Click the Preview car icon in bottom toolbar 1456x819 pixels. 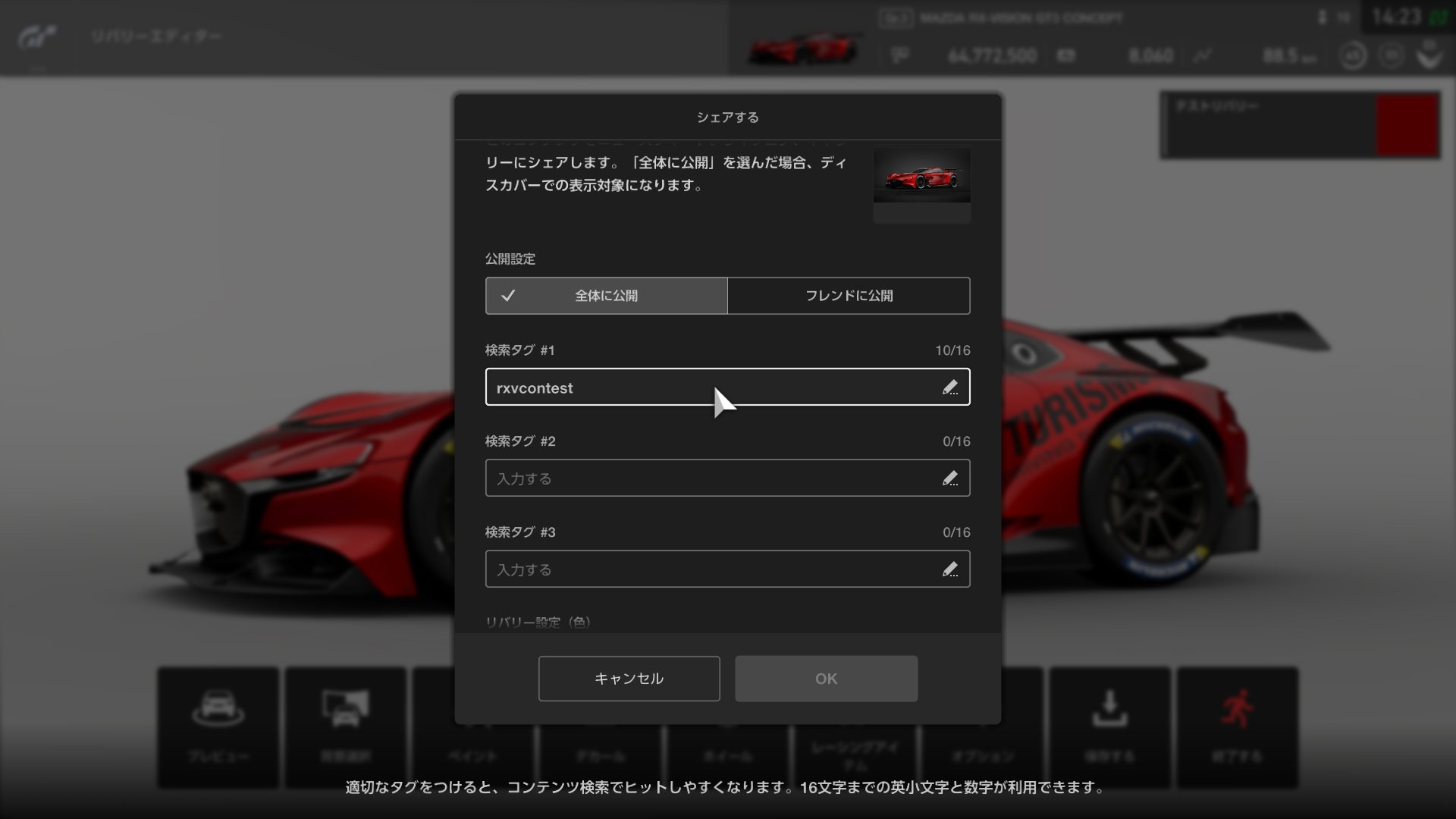click(x=218, y=709)
